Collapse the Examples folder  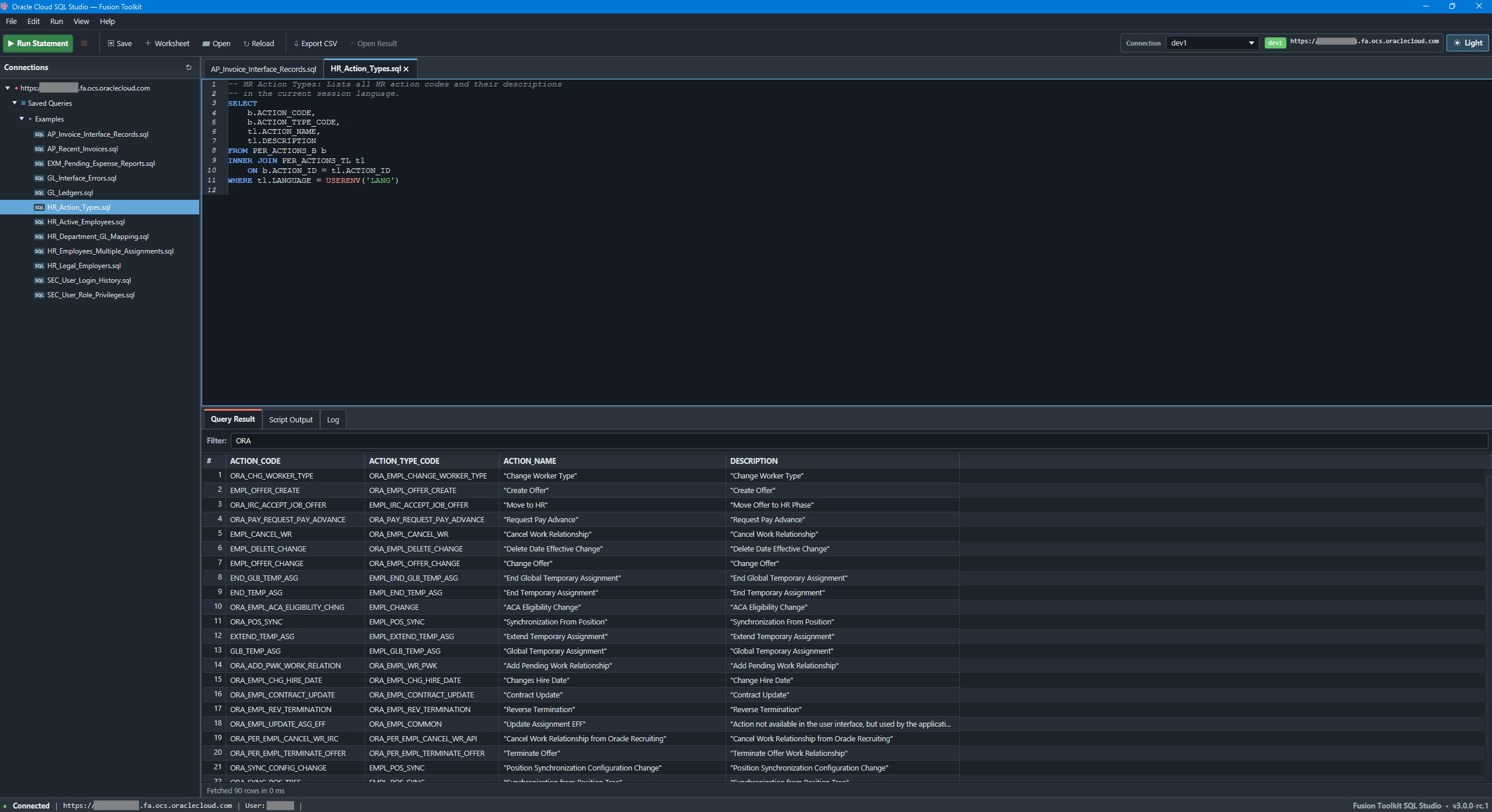pos(22,119)
